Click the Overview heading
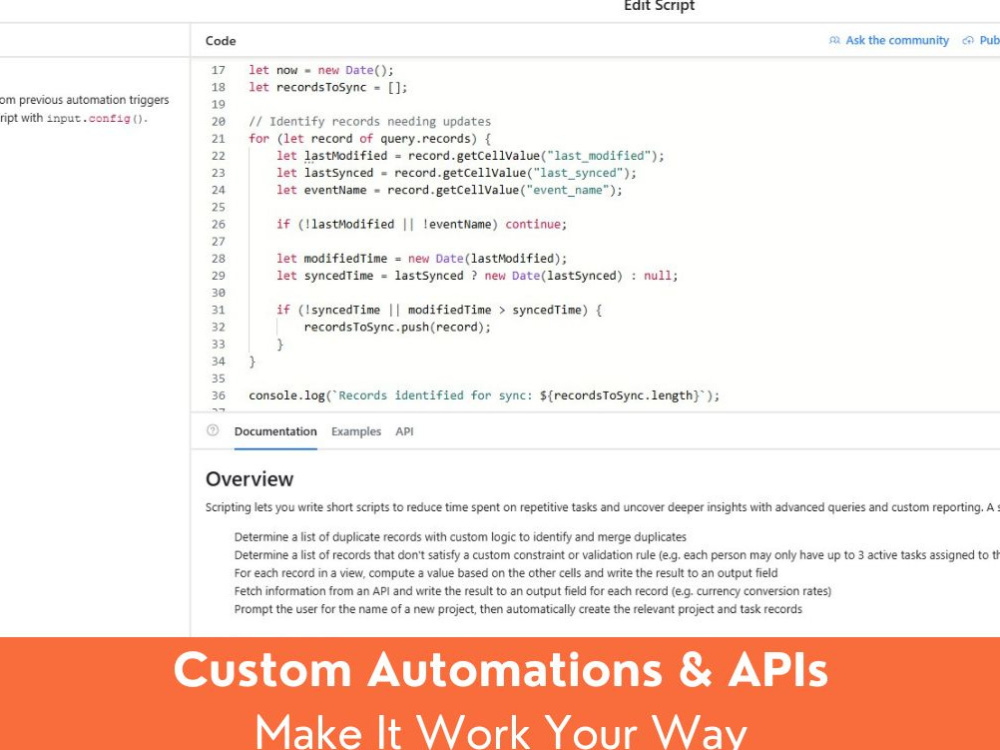 coord(249,479)
